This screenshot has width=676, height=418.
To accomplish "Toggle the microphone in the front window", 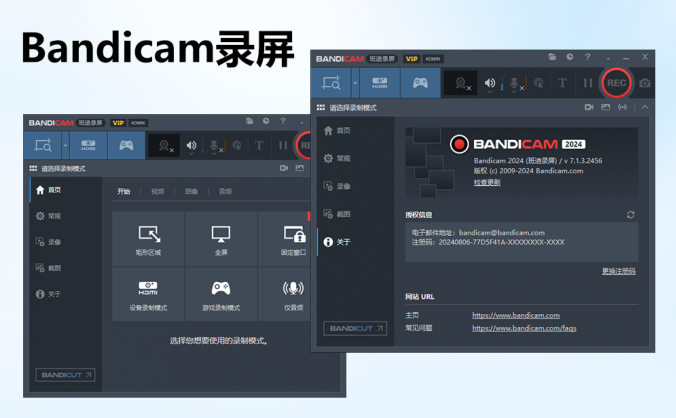I will pyautogui.click(x=514, y=83).
